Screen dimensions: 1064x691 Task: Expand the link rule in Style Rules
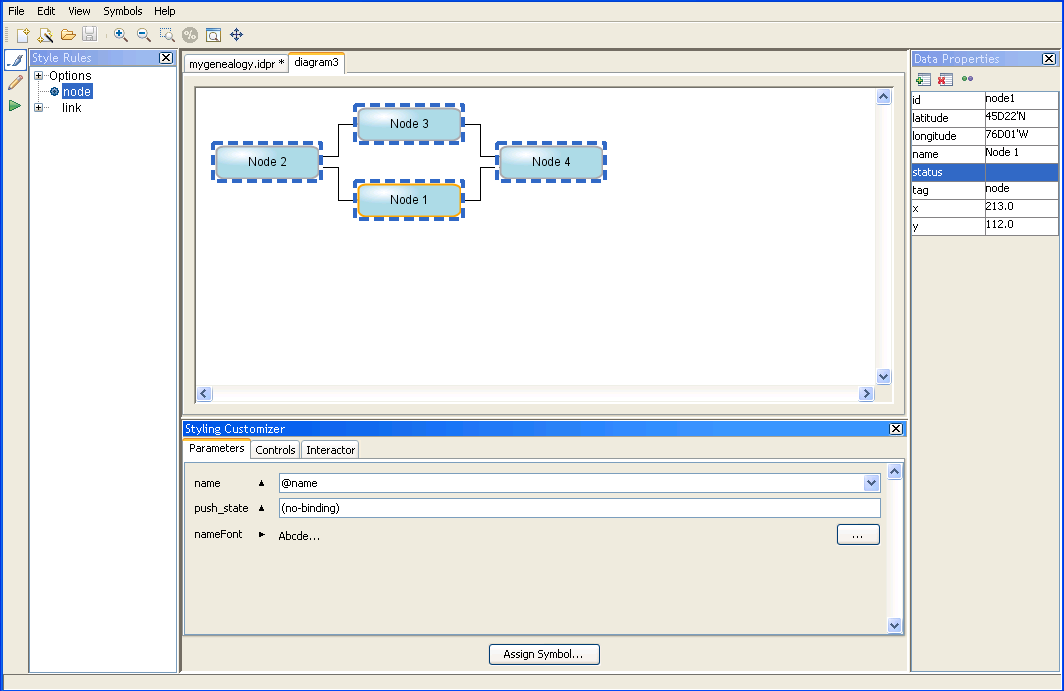pyautogui.click(x=39, y=108)
